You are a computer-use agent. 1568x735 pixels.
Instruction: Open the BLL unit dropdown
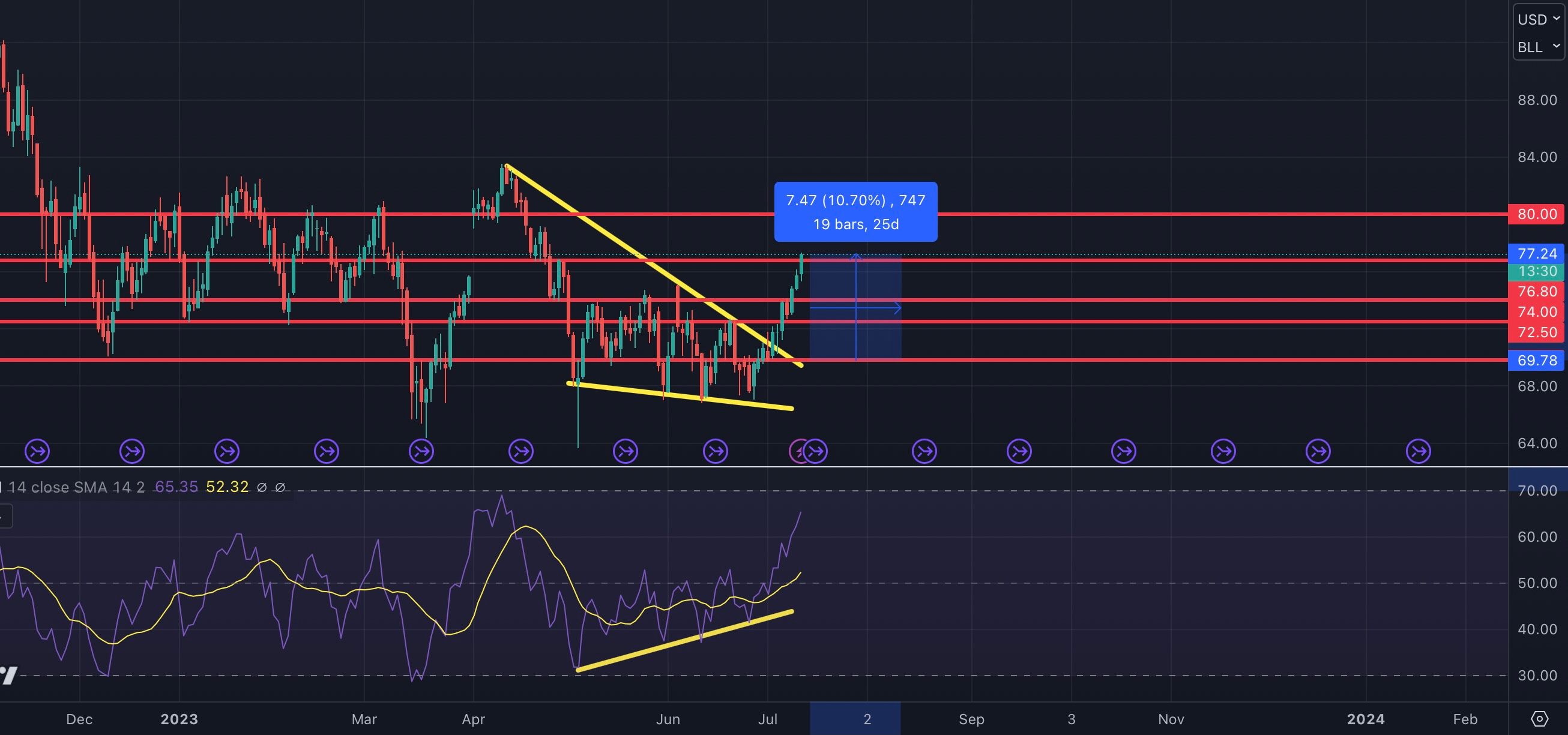pos(1538,47)
